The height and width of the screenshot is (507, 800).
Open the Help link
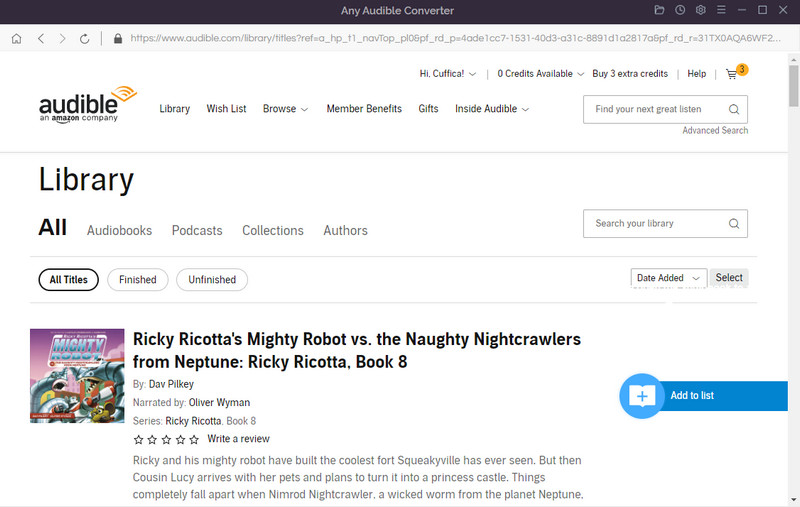click(696, 74)
